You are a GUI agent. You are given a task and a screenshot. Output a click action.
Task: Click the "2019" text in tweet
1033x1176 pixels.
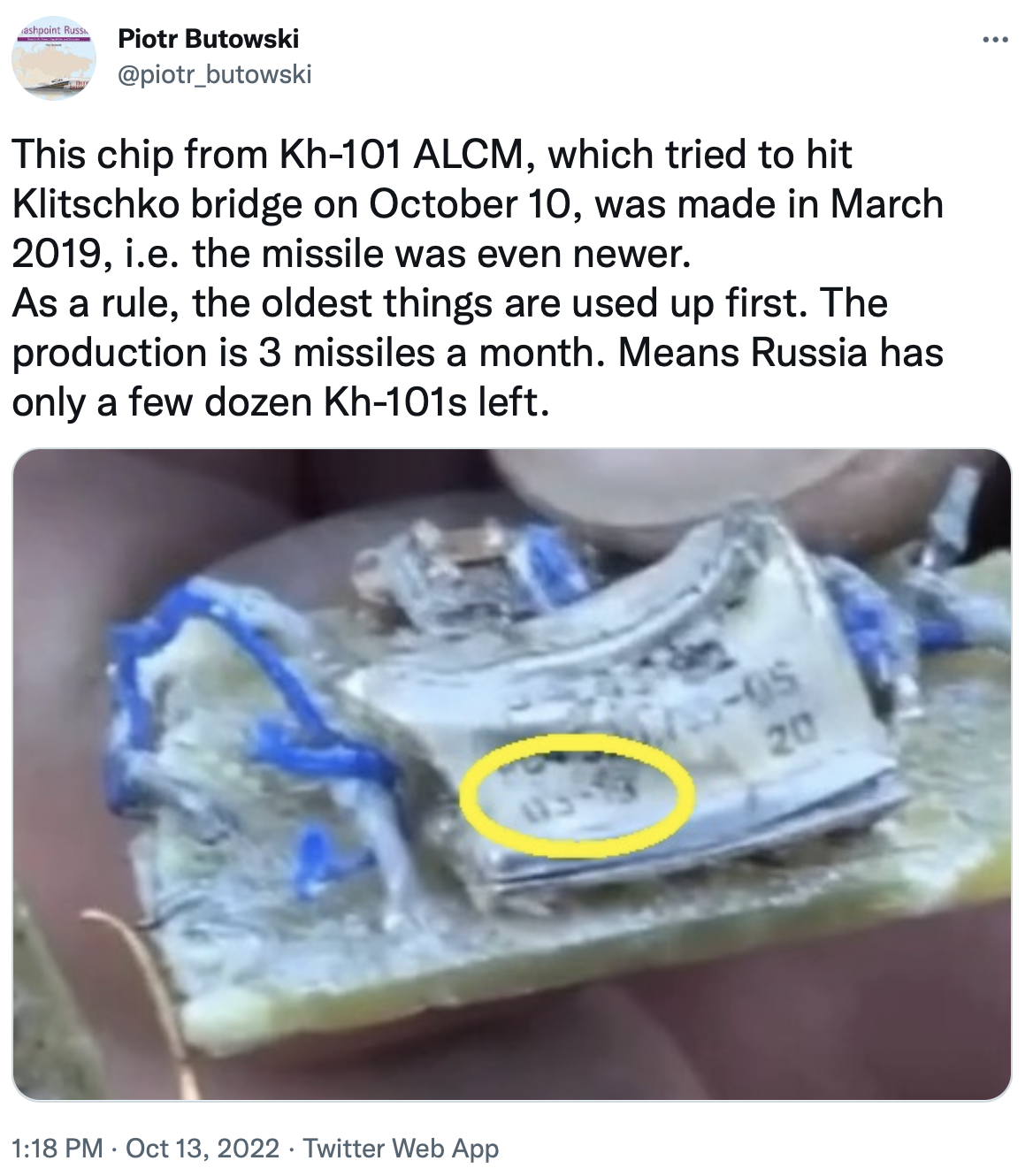56,254
